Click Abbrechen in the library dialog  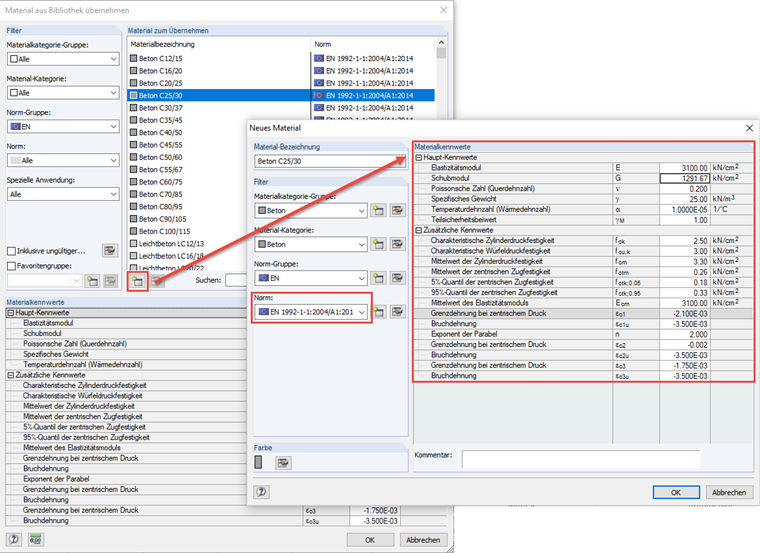point(423,539)
